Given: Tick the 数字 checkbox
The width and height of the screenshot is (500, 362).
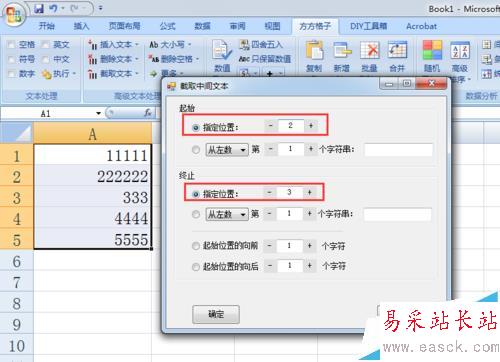Looking at the screenshot, I should pos(11,74).
